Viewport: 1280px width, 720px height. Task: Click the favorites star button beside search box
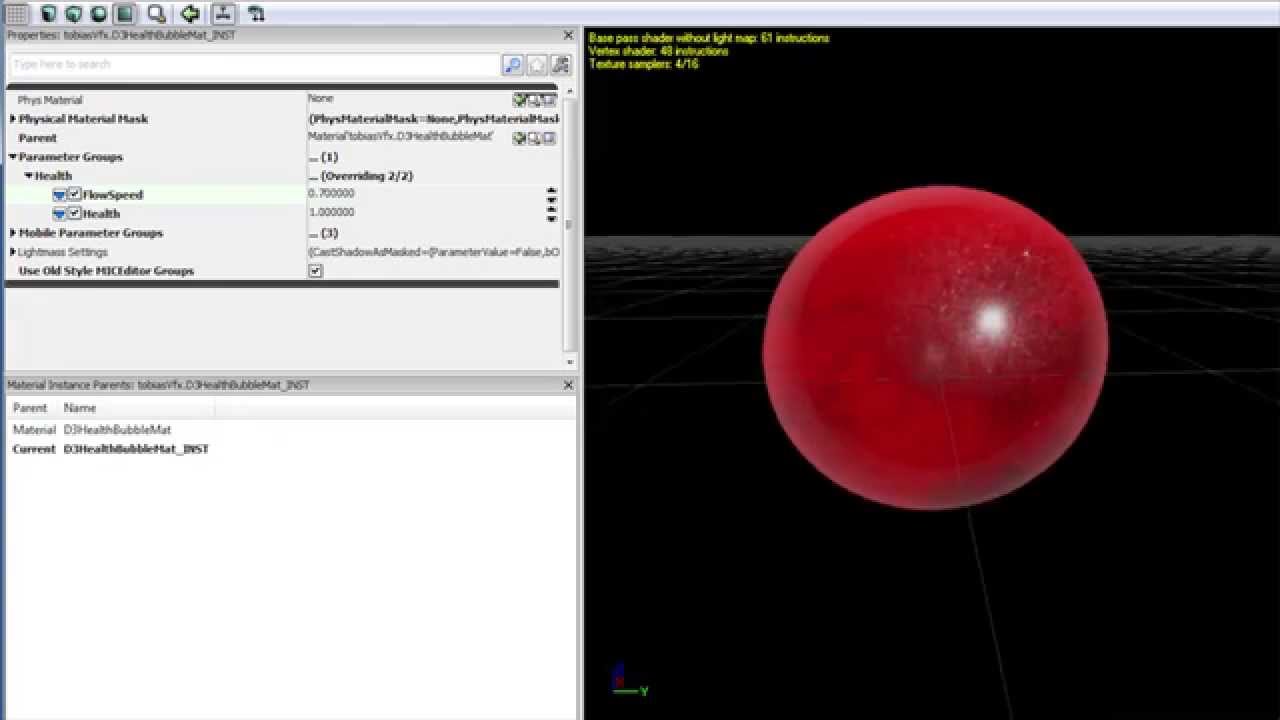pyautogui.click(x=537, y=65)
